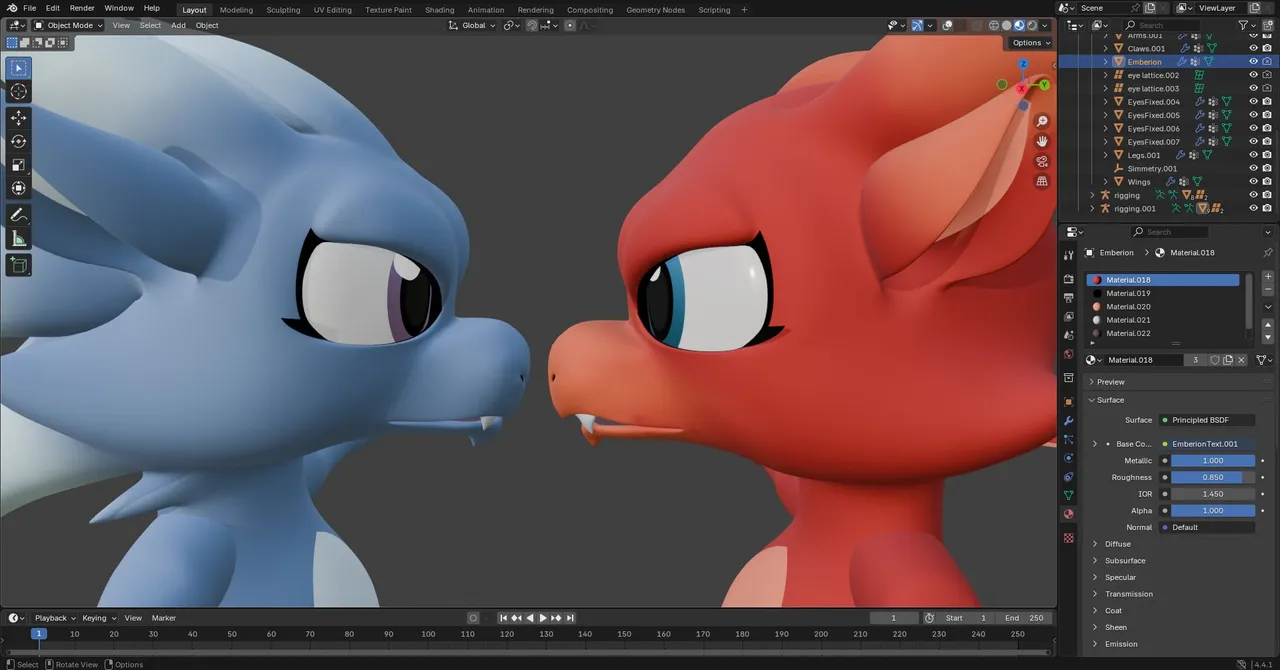Activate the Annotate tool
The height and width of the screenshot is (670, 1280).
[x=19, y=215]
